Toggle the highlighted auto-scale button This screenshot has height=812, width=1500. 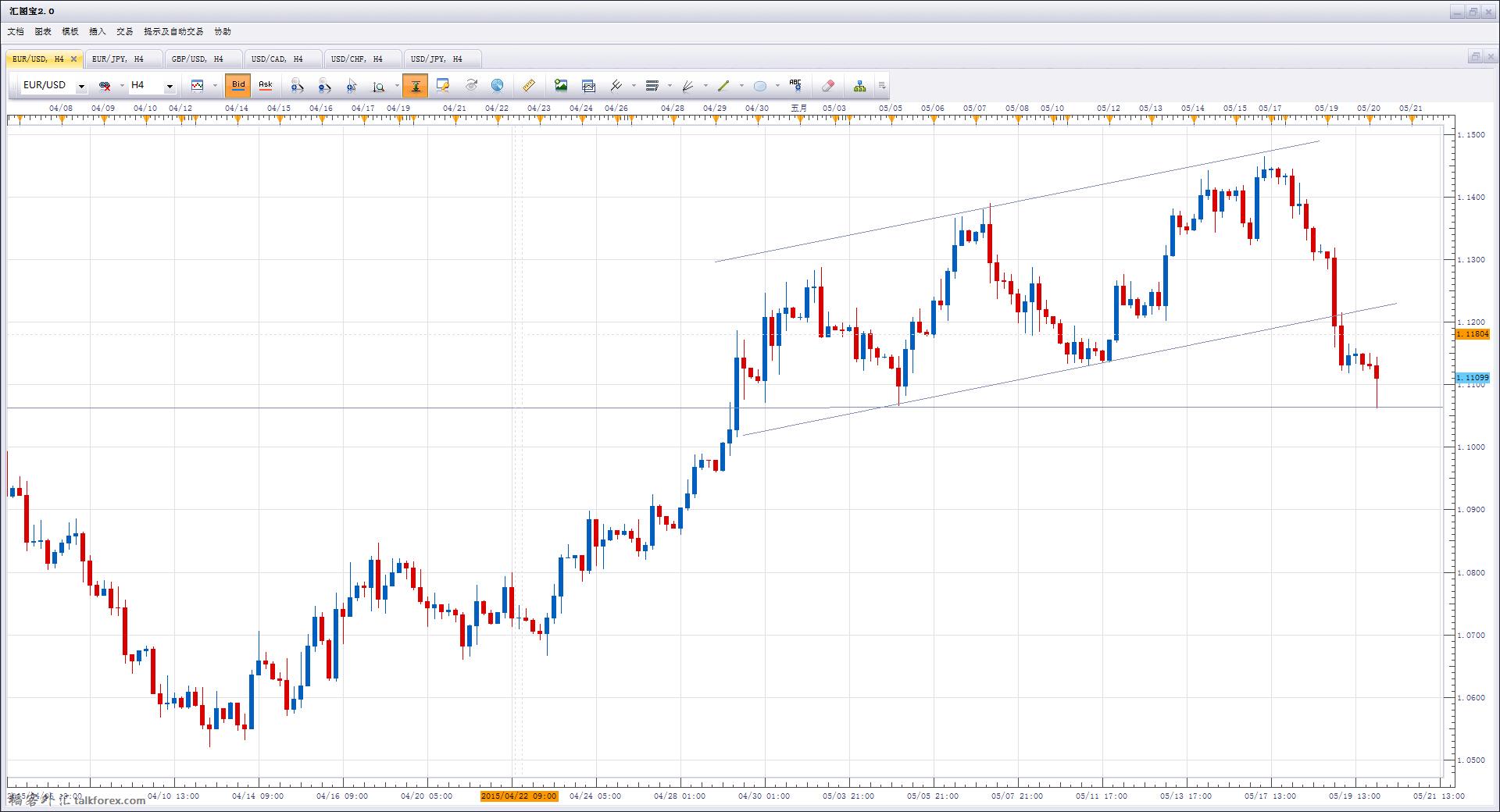click(416, 86)
